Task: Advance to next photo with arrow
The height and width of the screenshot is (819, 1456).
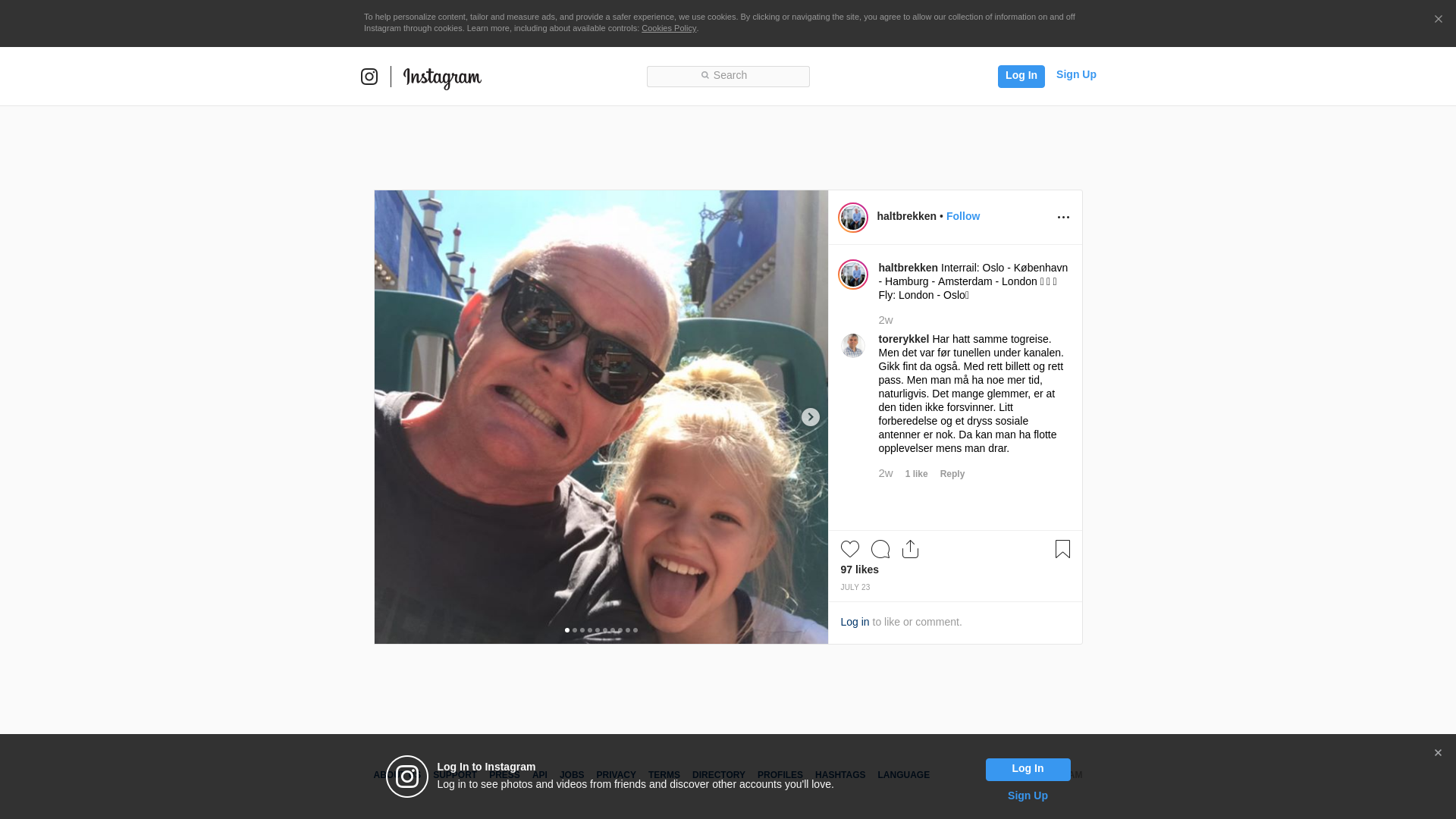Action: [x=811, y=417]
